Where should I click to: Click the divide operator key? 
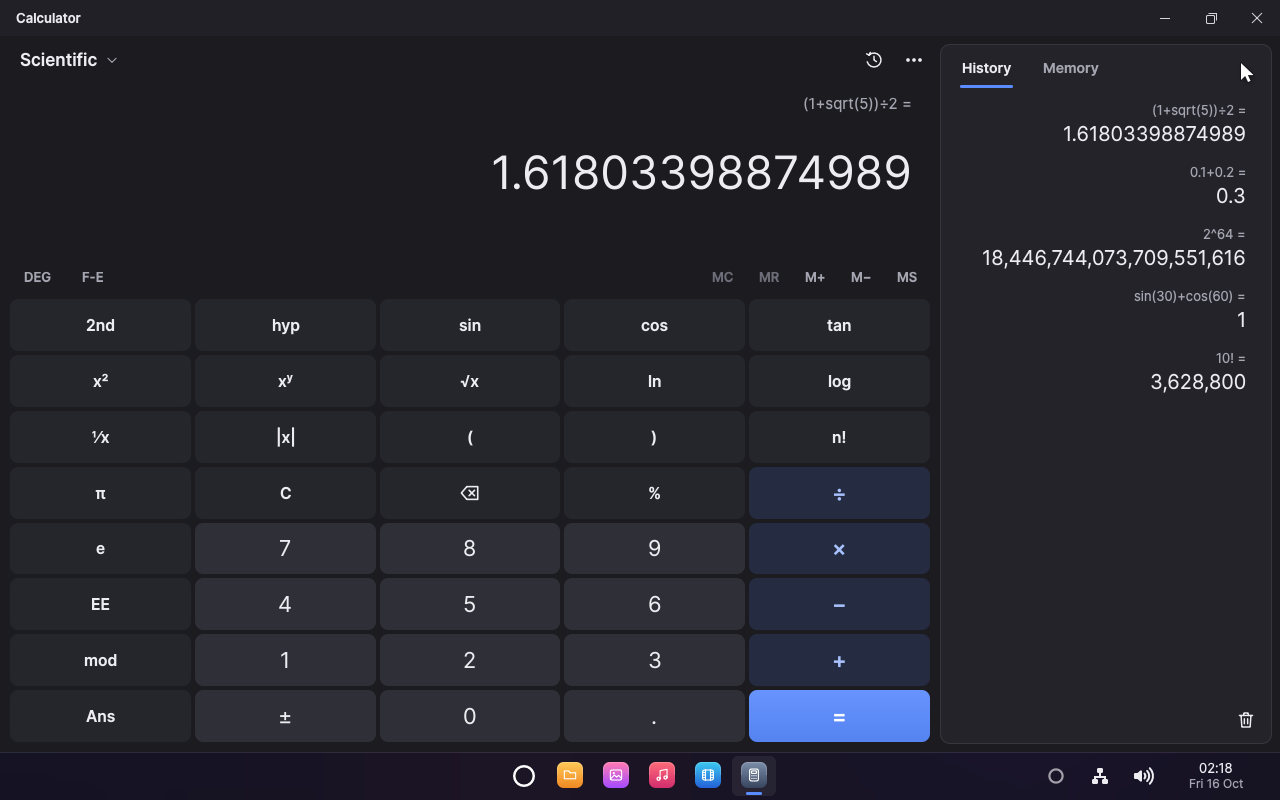tap(839, 493)
